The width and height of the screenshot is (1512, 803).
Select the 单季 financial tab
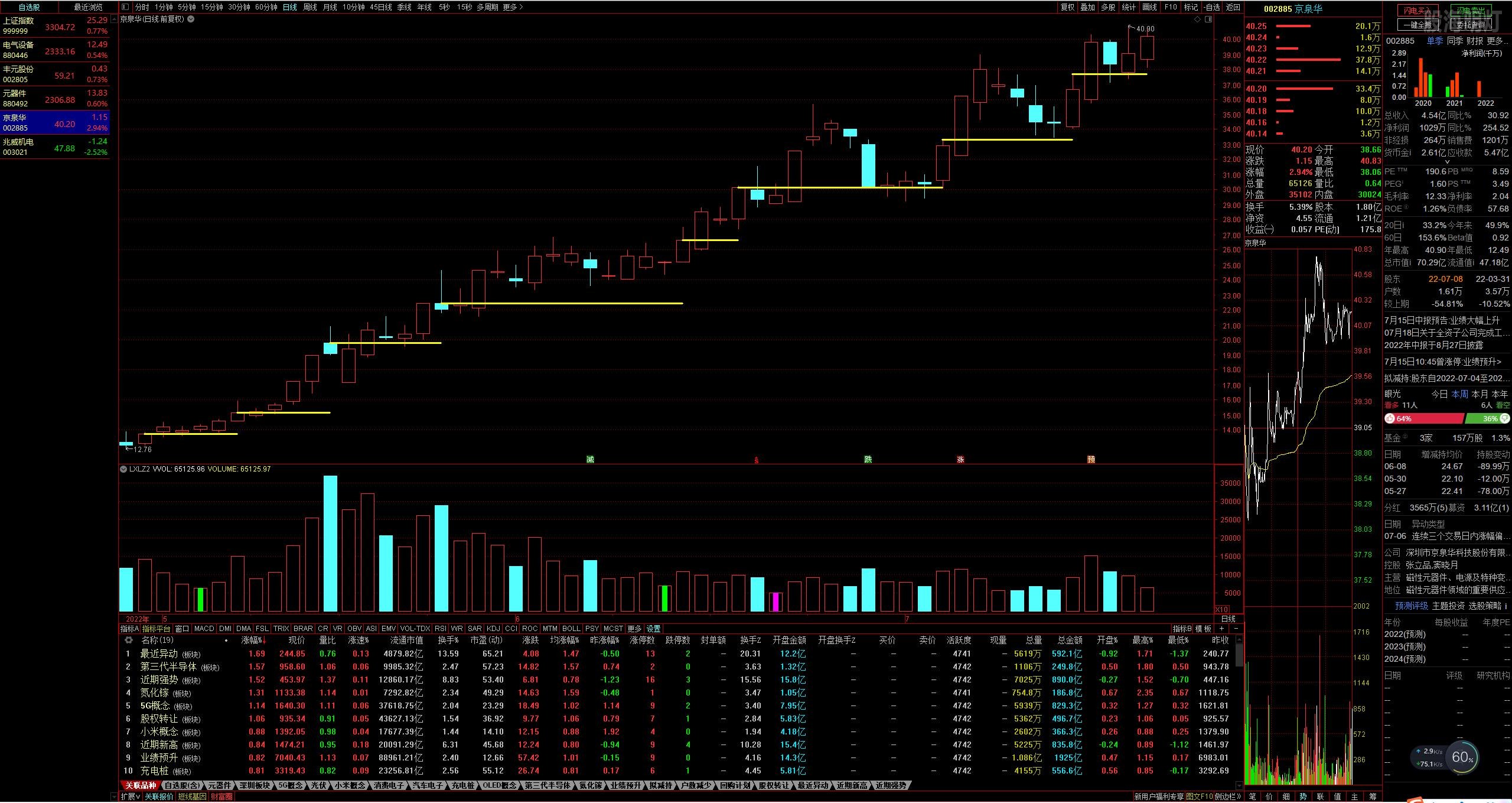point(1435,41)
